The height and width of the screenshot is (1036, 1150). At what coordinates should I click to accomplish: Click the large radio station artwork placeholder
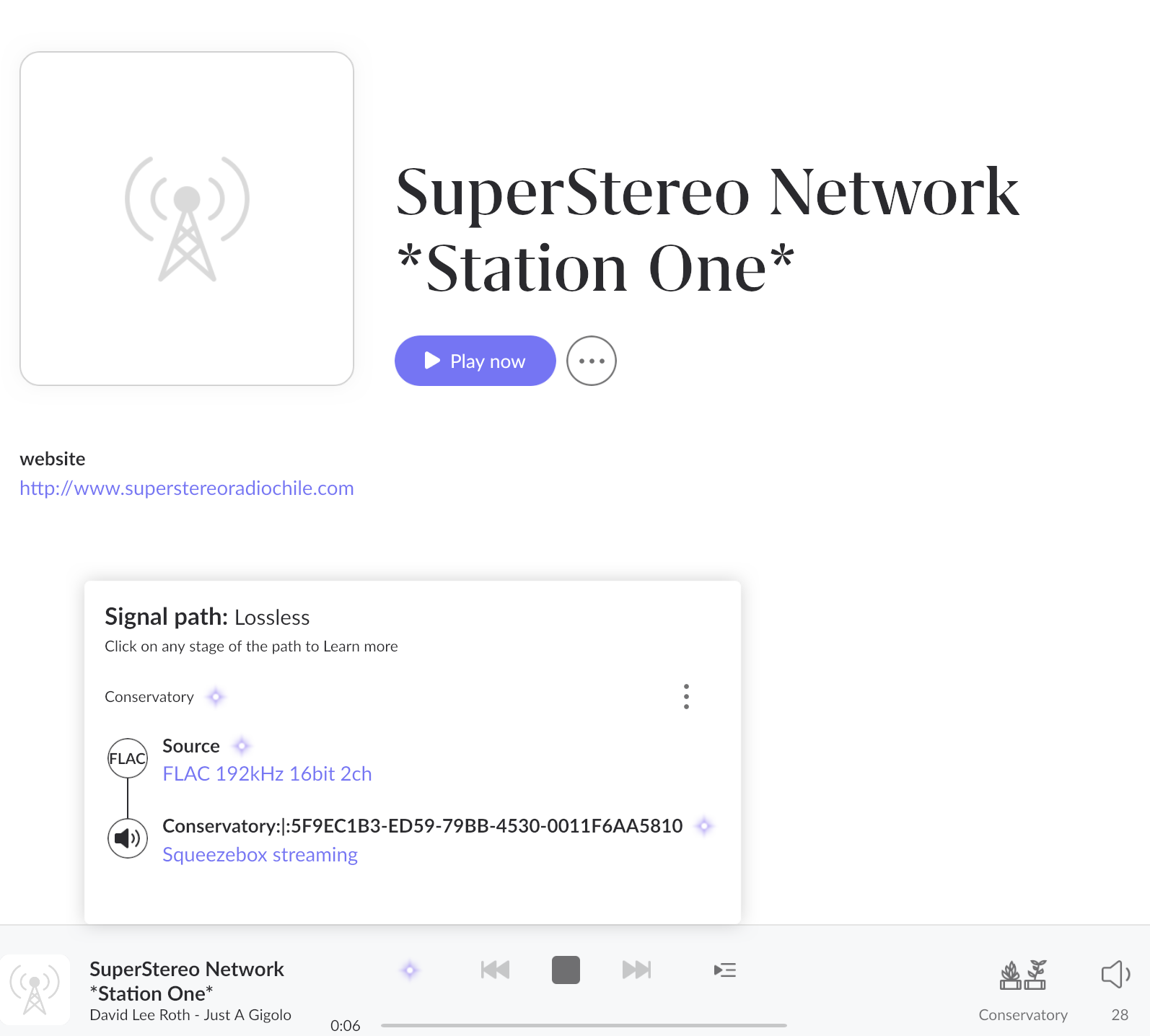187,219
